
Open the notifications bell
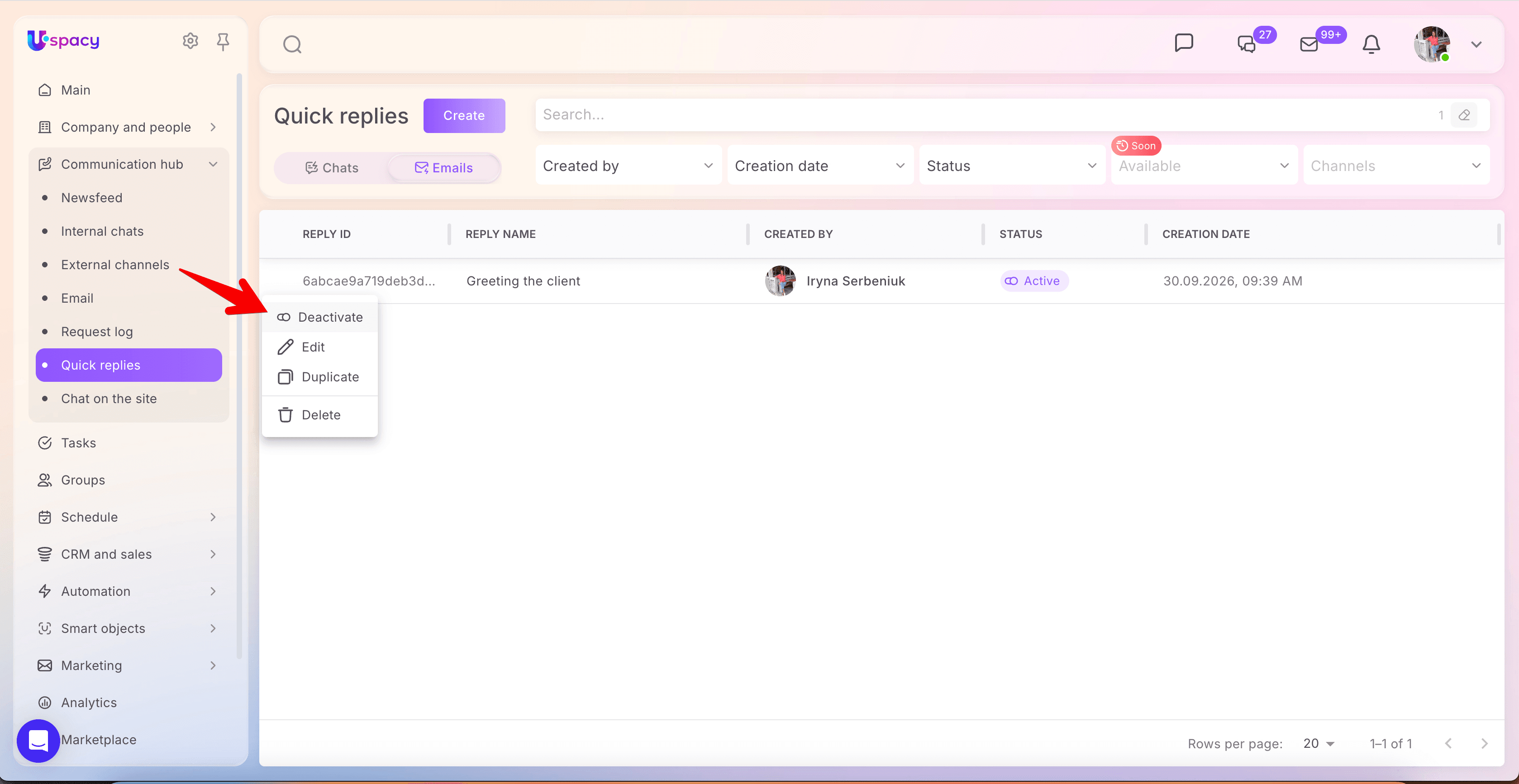tap(1371, 44)
